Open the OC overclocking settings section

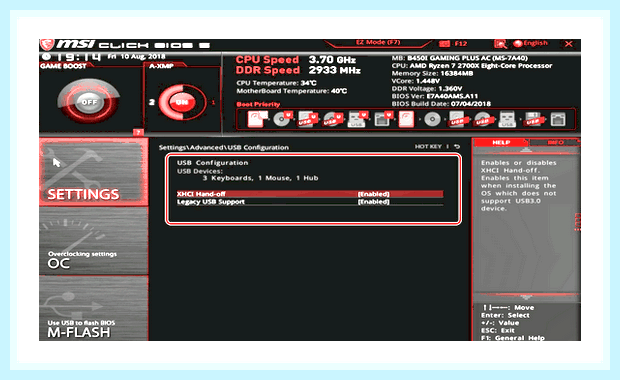click(x=93, y=241)
